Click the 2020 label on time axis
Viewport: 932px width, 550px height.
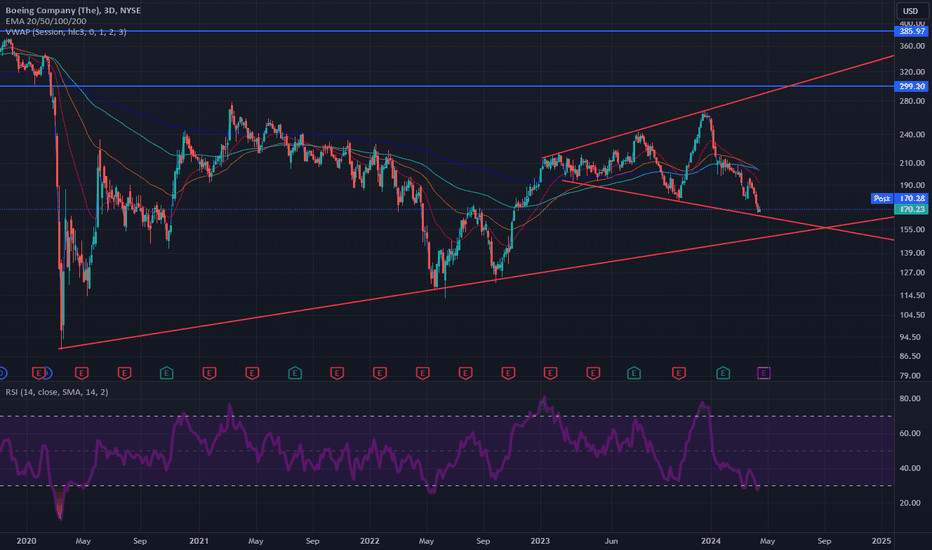click(26, 540)
